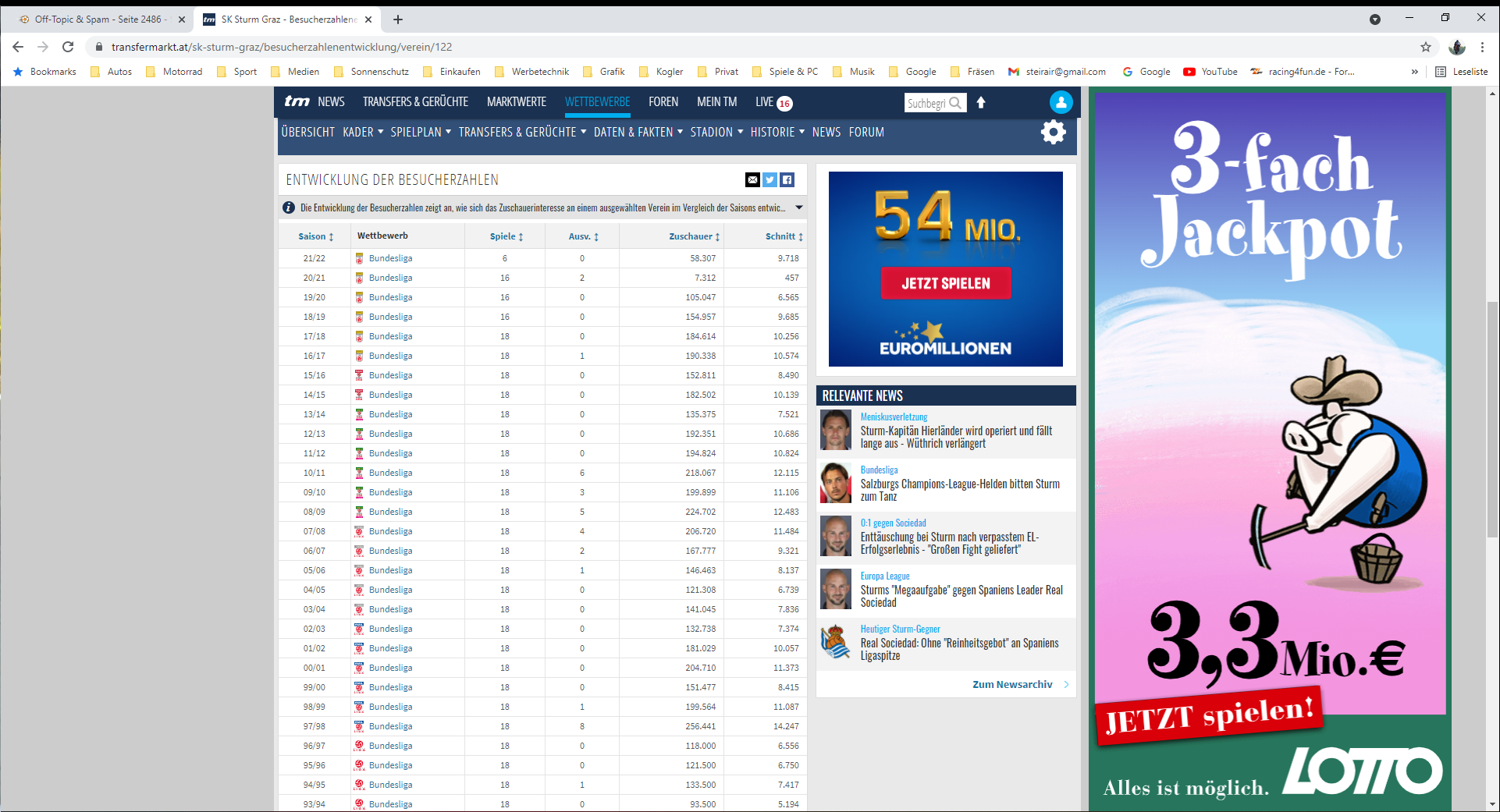Viewport: 1500px width, 812px height.
Task: Open the Gmail bookmark steirair@gmail.com
Action: (1057, 72)
